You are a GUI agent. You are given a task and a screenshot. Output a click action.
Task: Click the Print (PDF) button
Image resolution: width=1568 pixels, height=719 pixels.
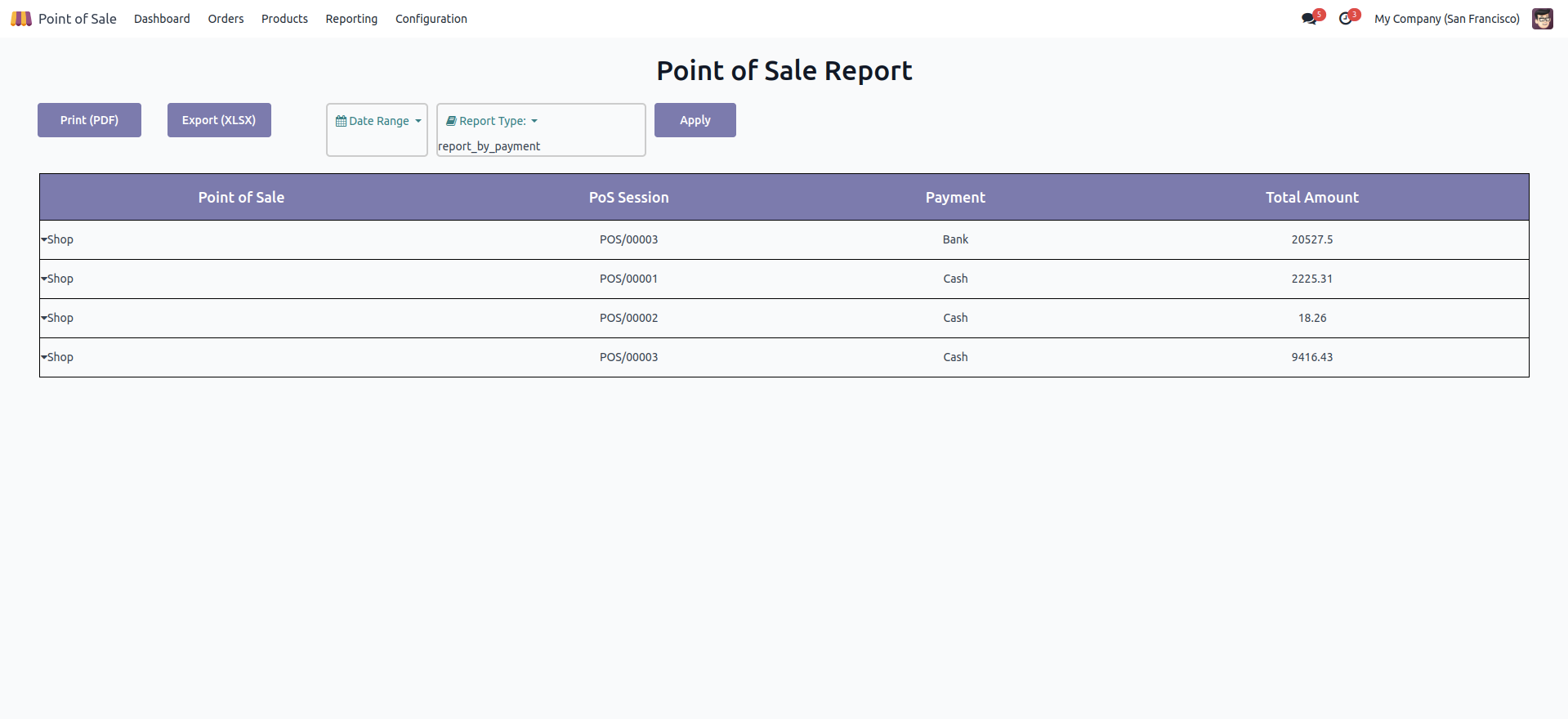tap(89, 120)
